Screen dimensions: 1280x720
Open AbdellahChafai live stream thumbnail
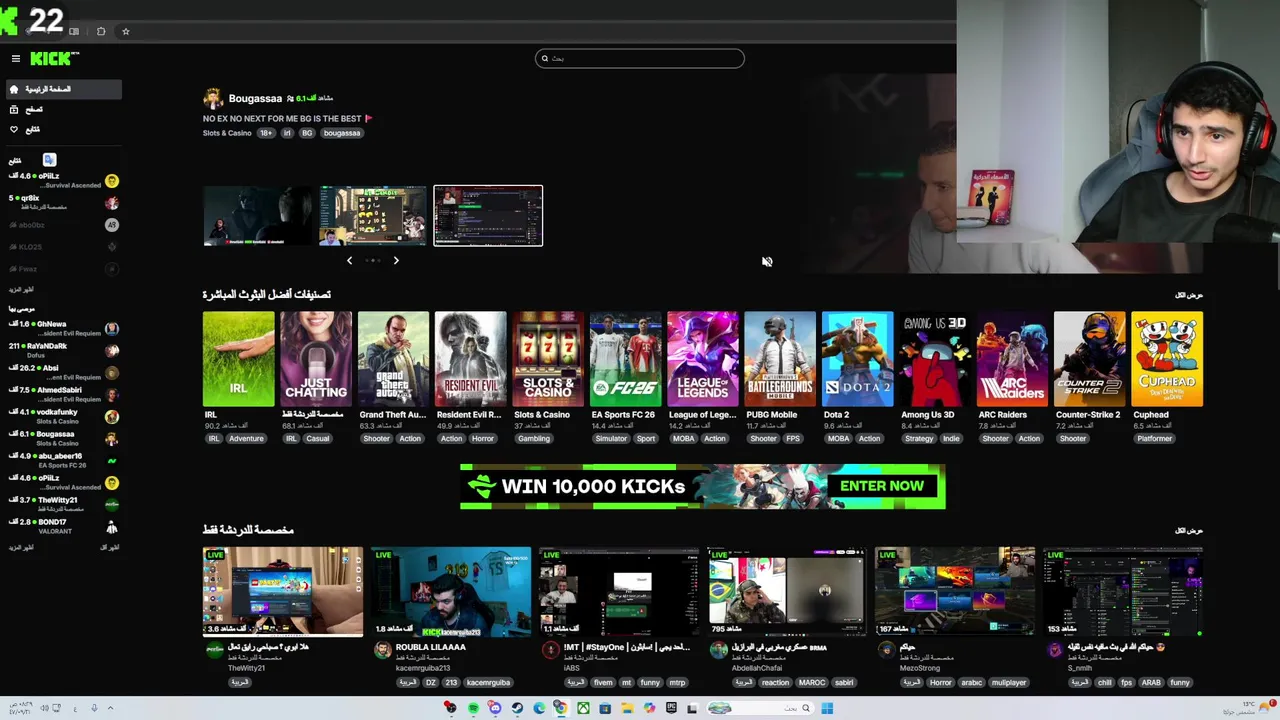coord(787,591)
